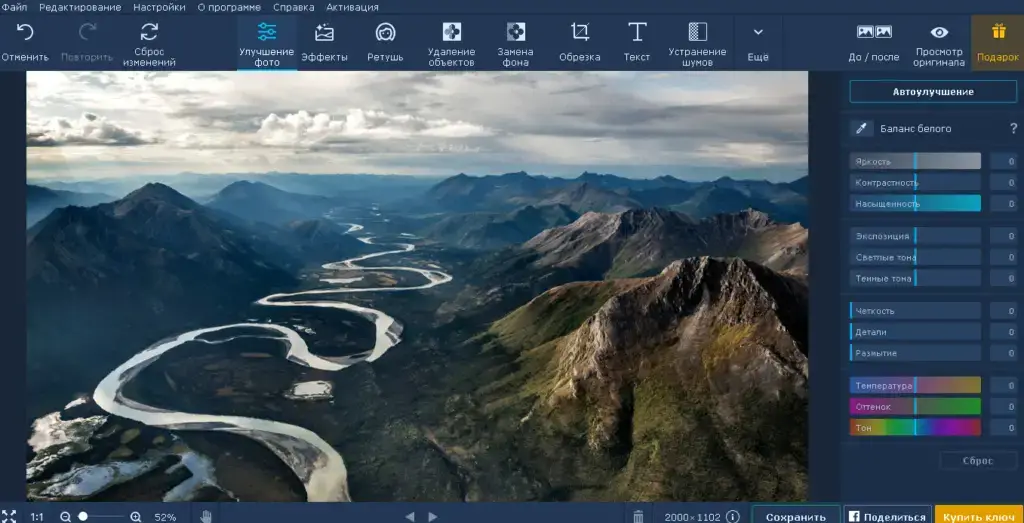Image resolution: width=1024 pixels, height=523 pixels.
Task: Toggle Before/After (До / после) view
Action: tap(873, 33)
